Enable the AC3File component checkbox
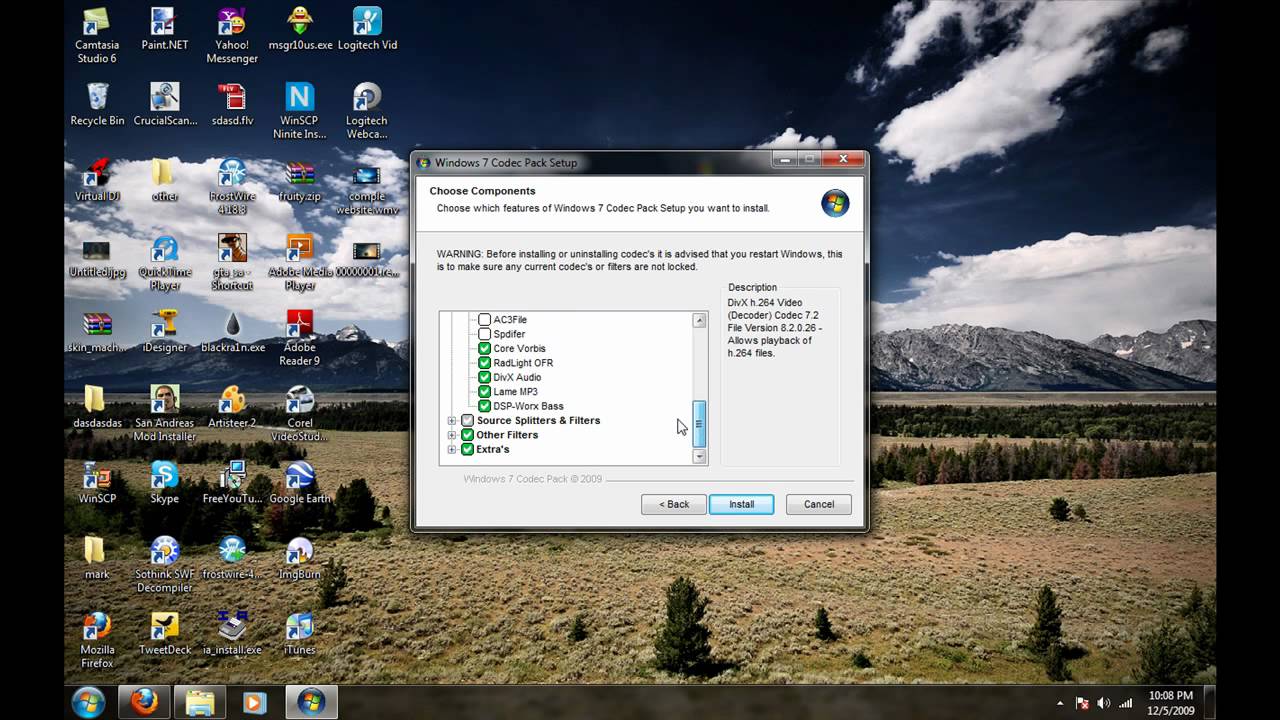 (485, 320)
